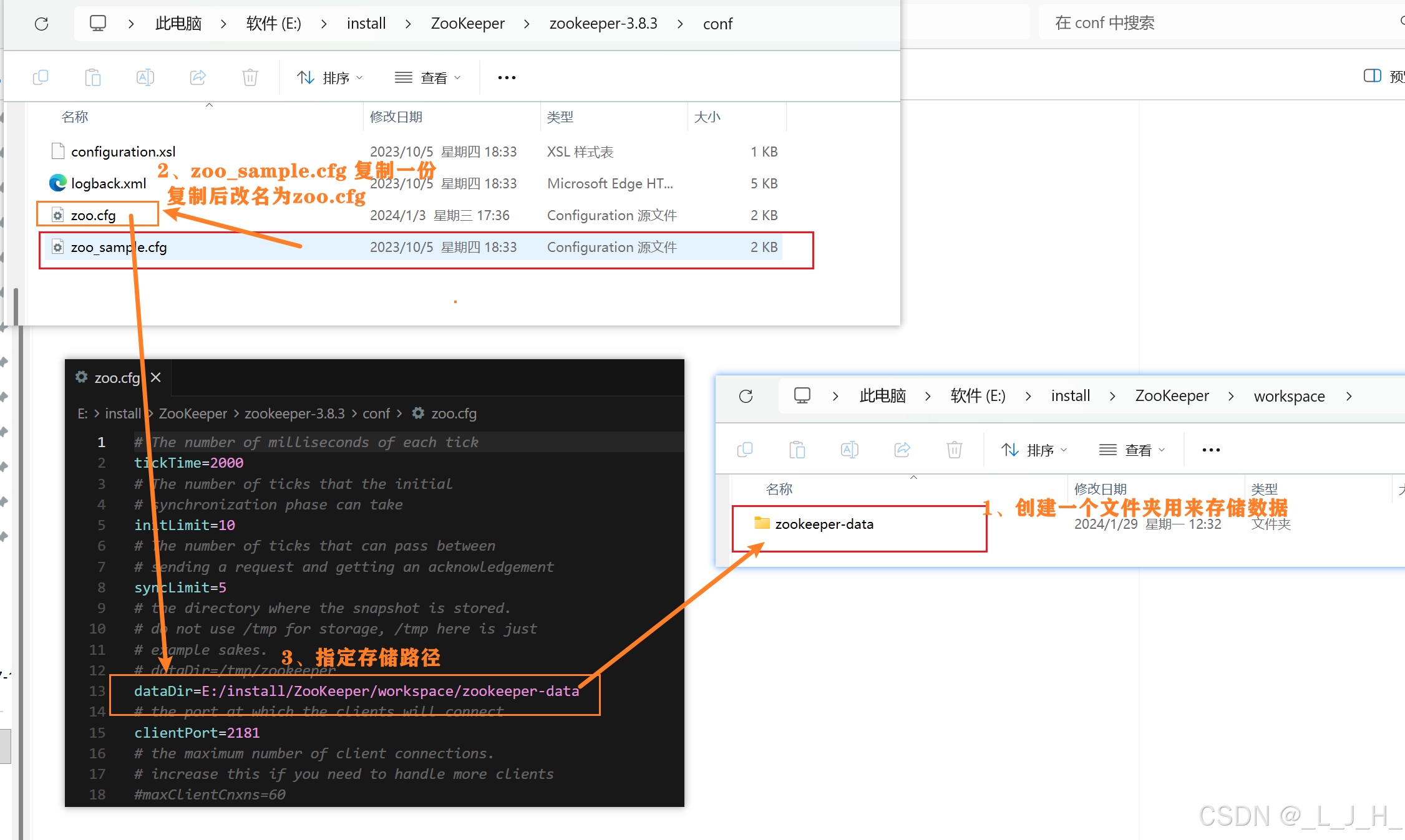Click the paste icon in conf toolbar
The width and height of the screenshot is (1405, 840).
point(93,77)
